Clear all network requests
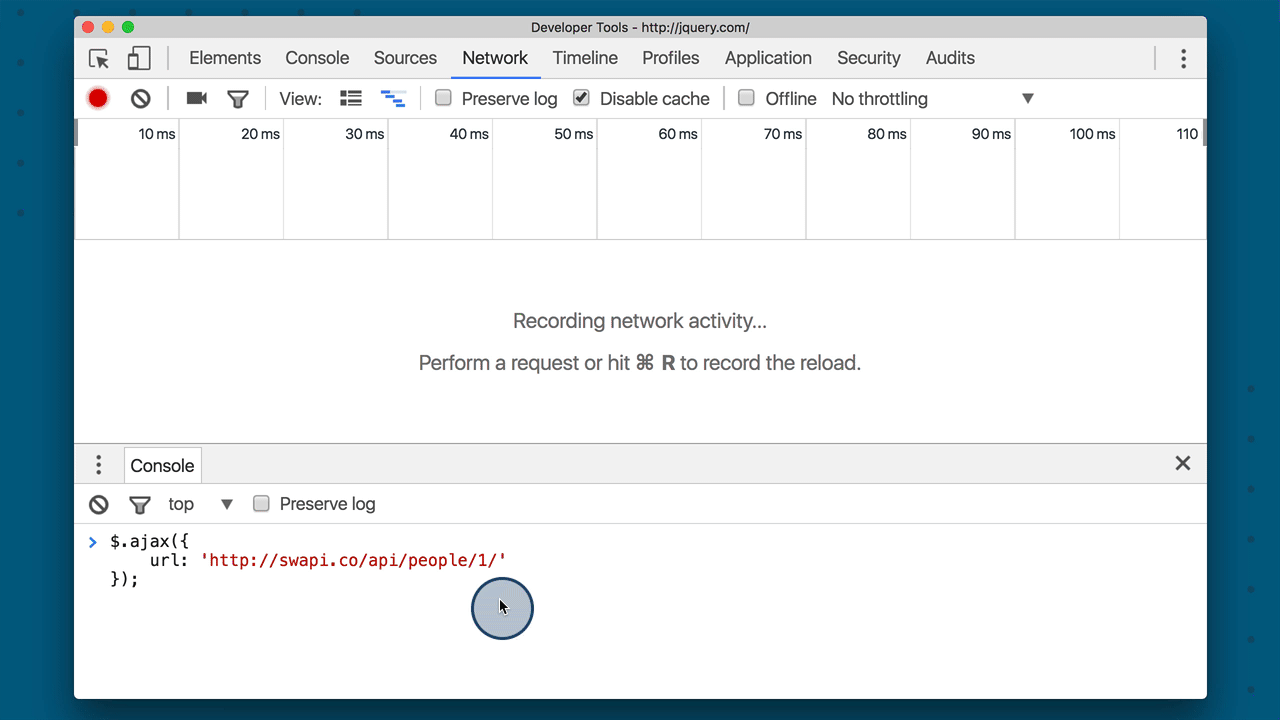1280x720 pixels. pyautogui.click(x=140, y=98)
